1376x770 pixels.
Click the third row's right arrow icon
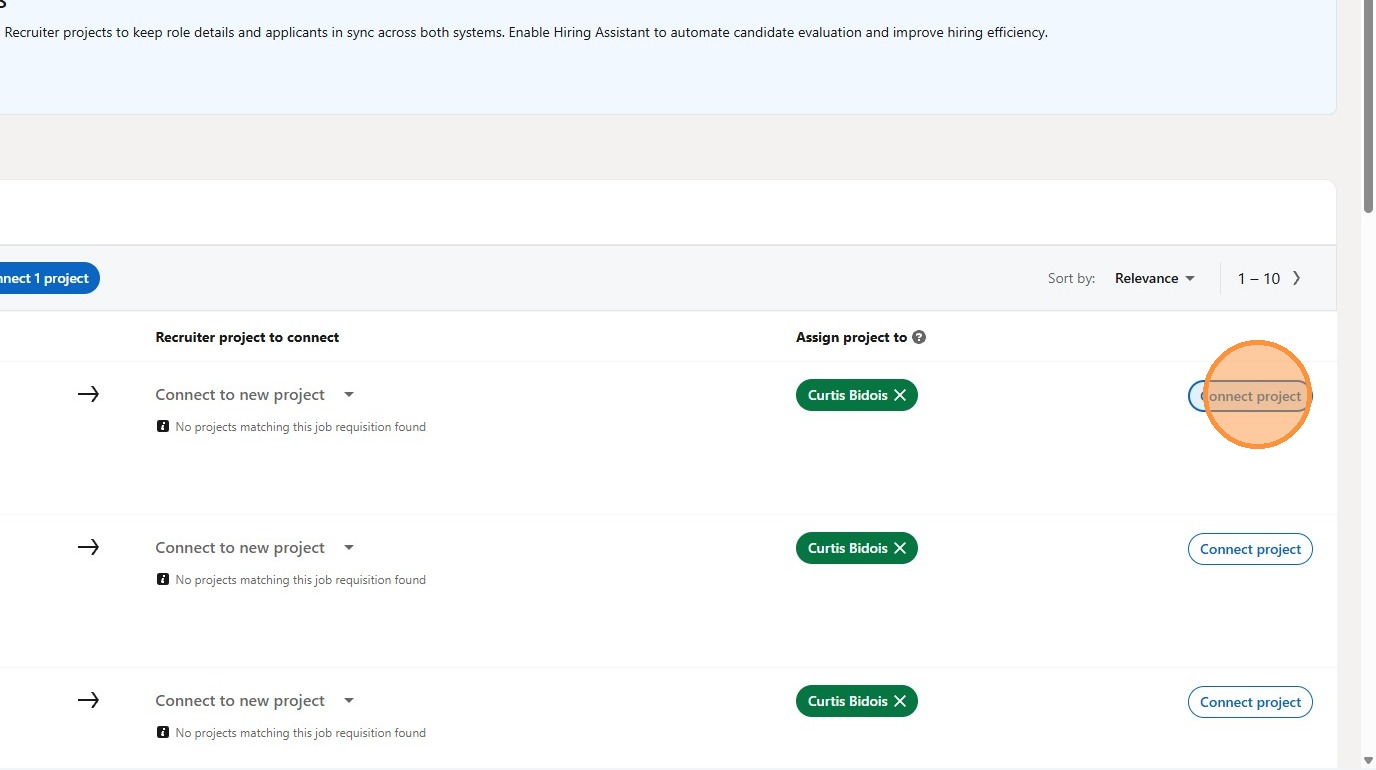(x=88, y=700)
